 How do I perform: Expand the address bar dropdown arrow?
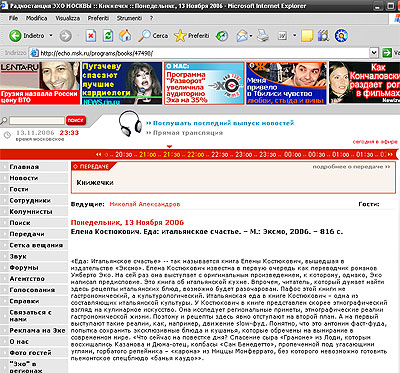pos(374,53)
